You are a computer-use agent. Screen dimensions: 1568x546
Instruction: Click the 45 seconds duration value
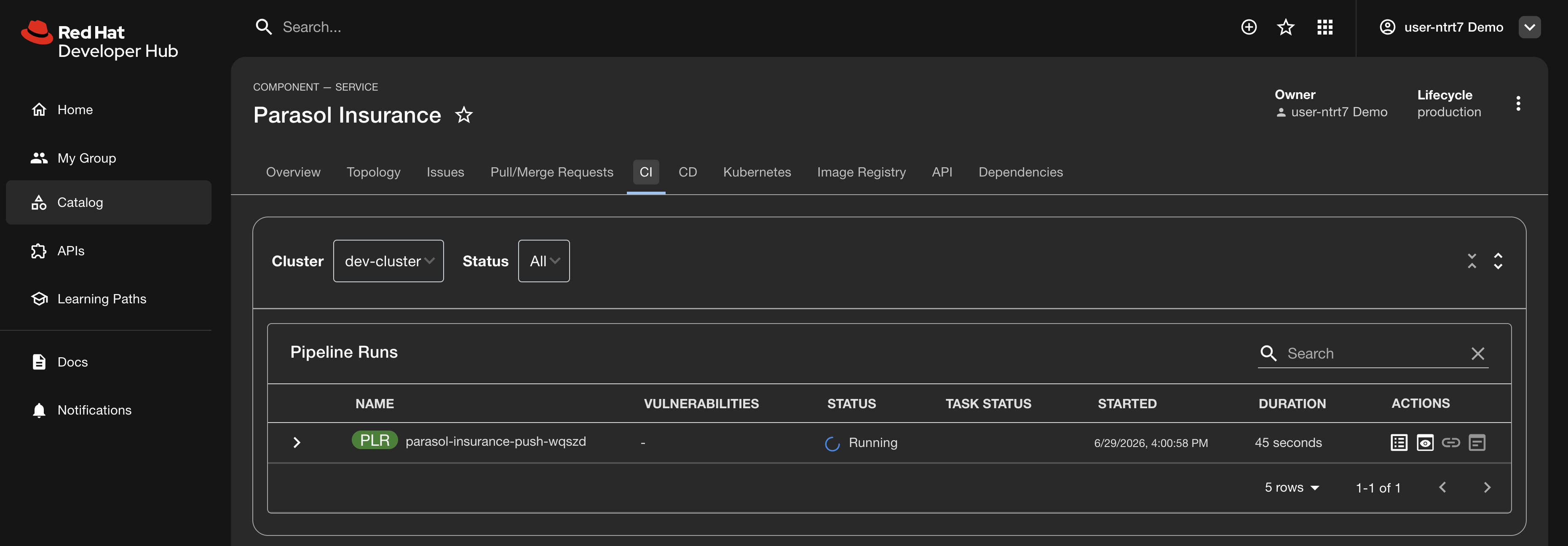pyautogui.click(x=1288, y=442)
